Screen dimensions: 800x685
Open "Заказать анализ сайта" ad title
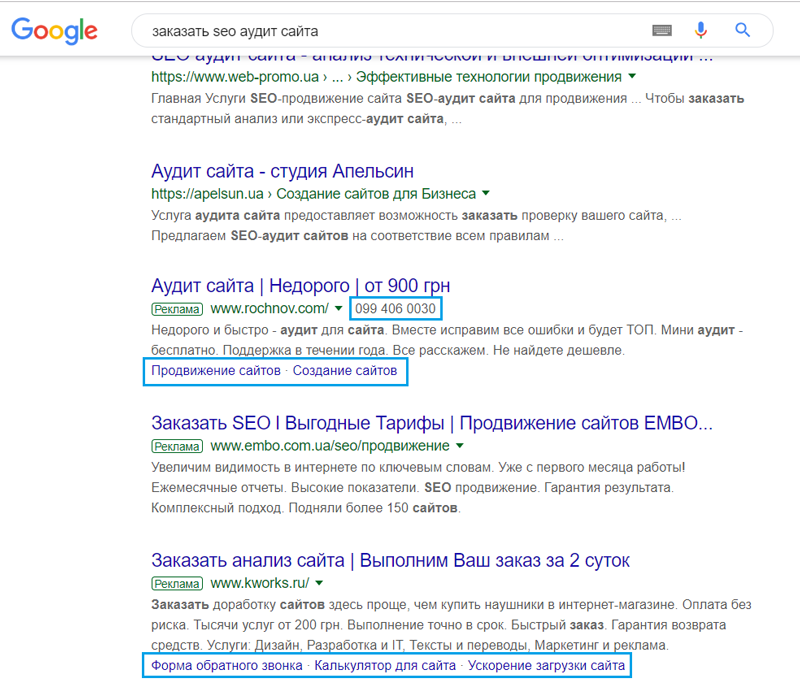click(390, 560)
